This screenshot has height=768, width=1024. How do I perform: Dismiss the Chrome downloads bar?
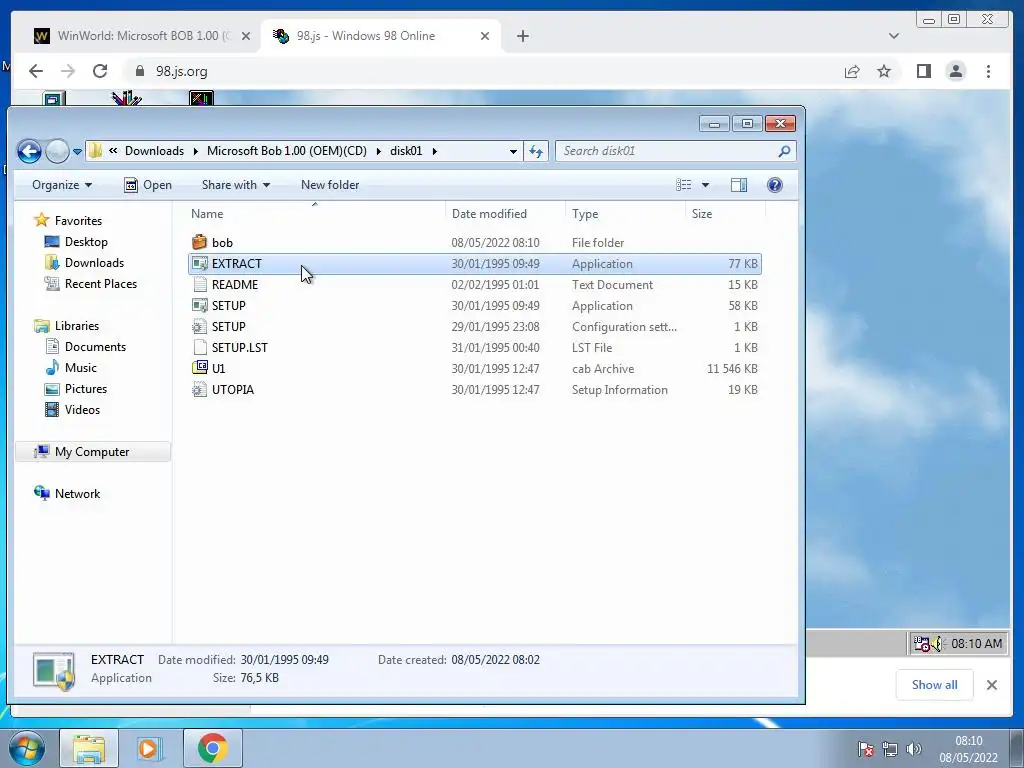[x=992, y=684]
